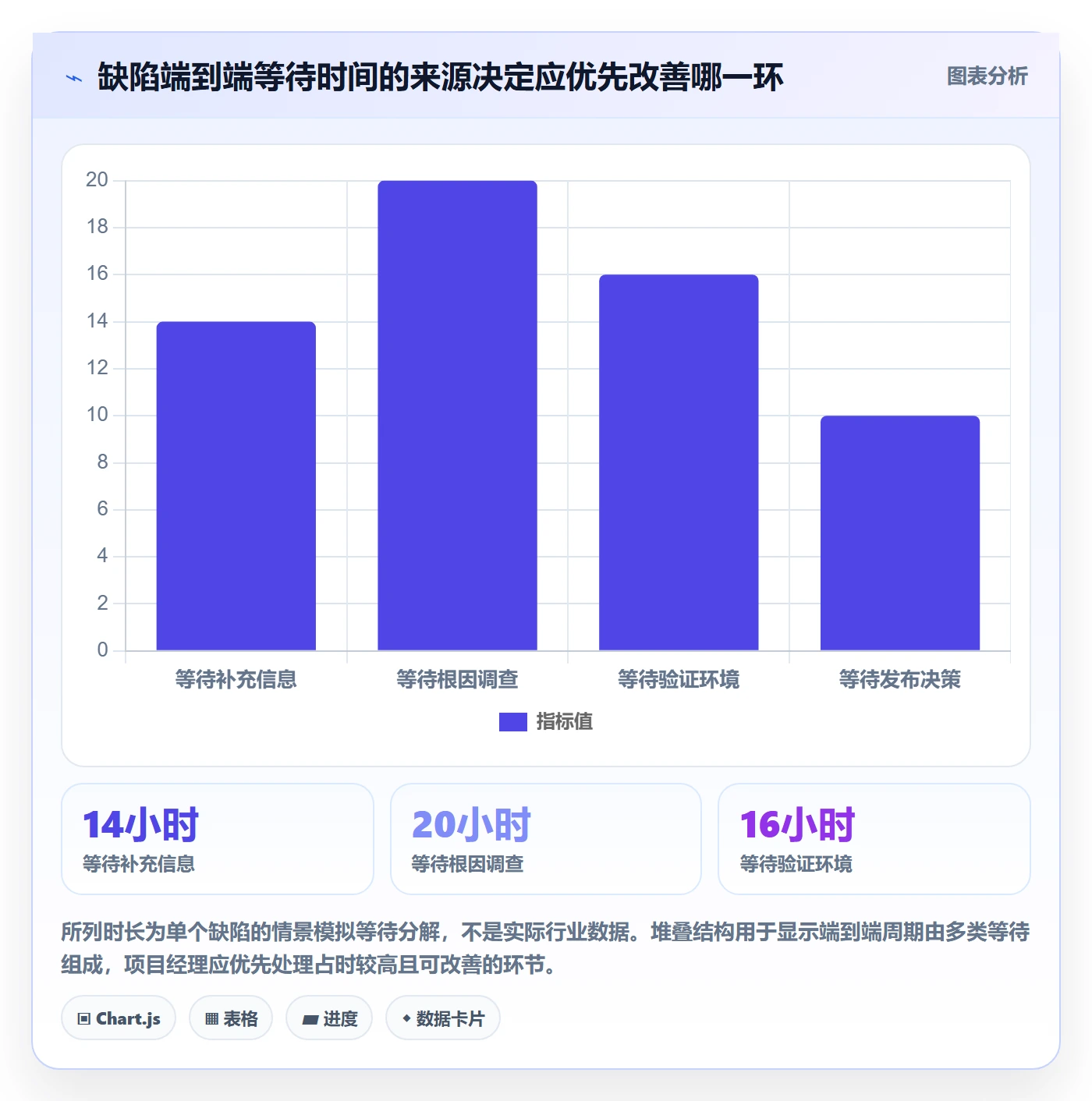Click the x-axis label 等待发布决策
The height and width of the screenshot is (1101, 1092).
[x=900, y=680]
